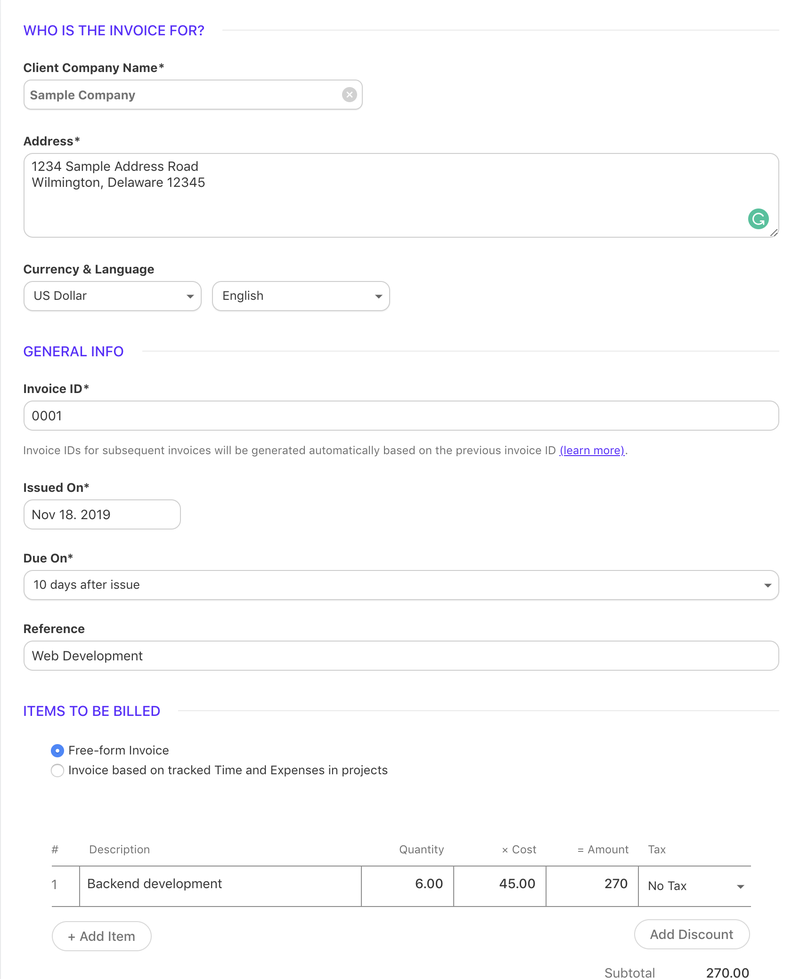
Task: Click the amount cell showing 270
Action: tap(592, 886)
